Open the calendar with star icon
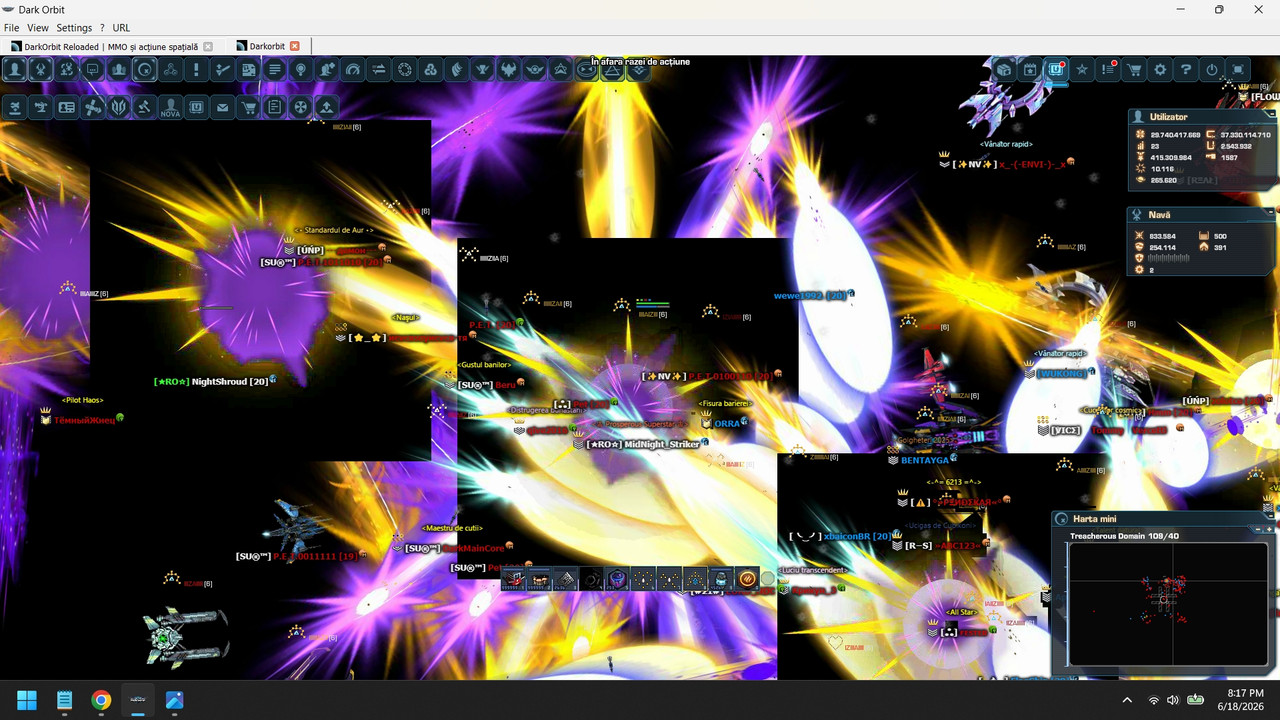Screen dimensions: 1280x720 pos(1030,69)
